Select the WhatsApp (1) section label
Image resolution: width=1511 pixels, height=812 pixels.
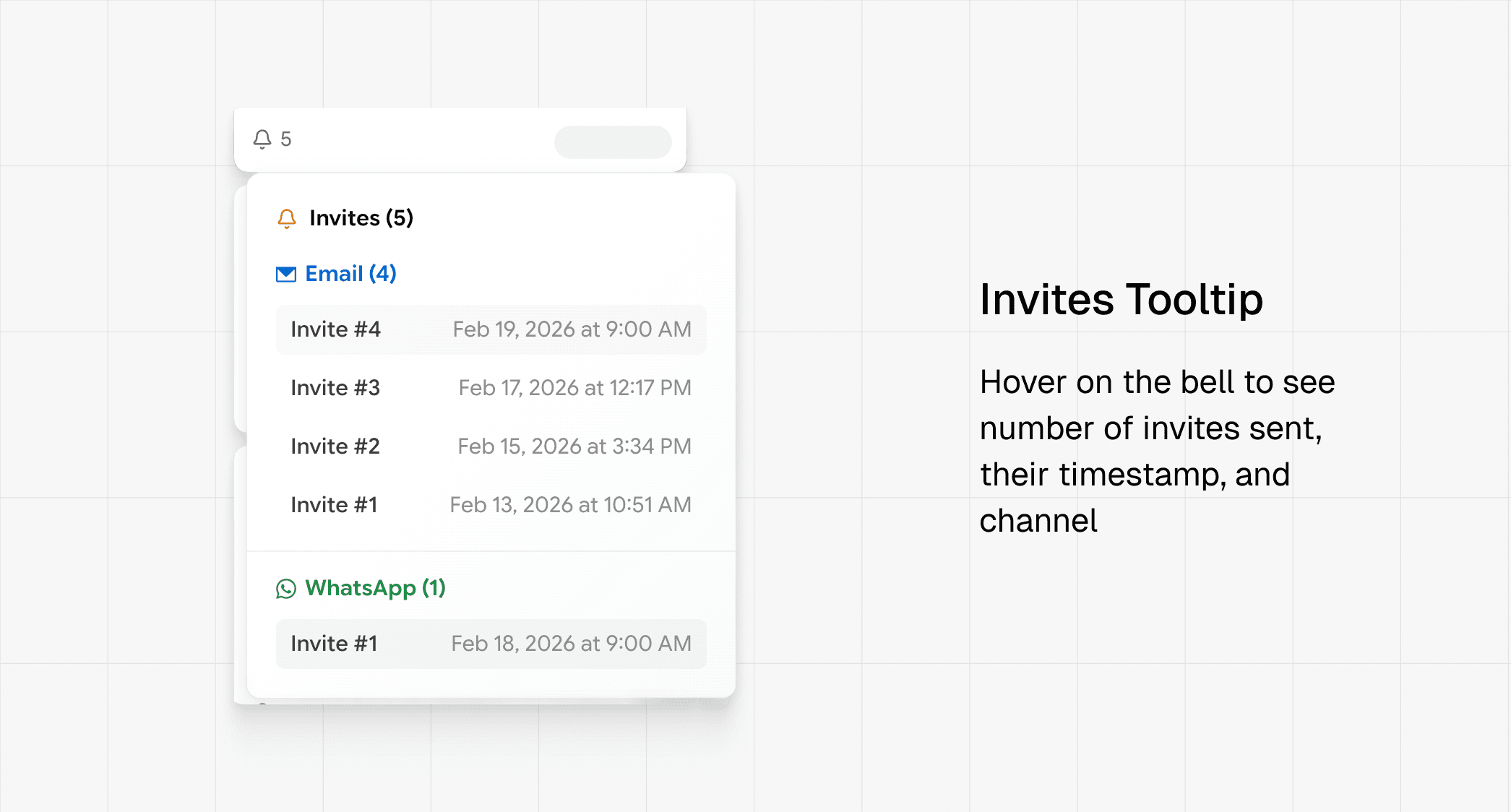coord(375,588)
